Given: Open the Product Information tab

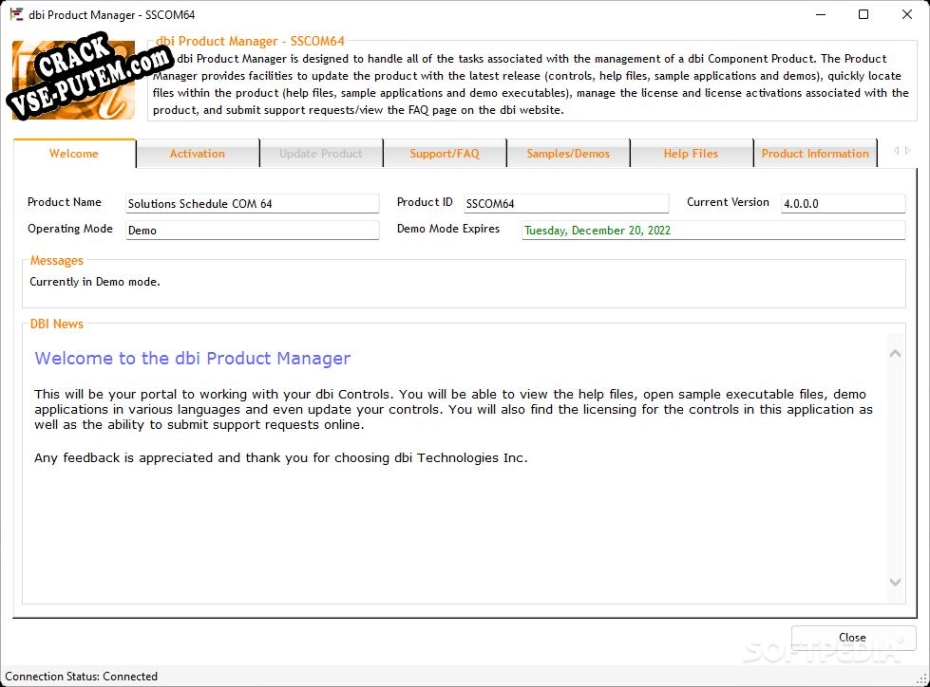Looking at the screenshot, I should pyautogui.click(x=815, y=154).
